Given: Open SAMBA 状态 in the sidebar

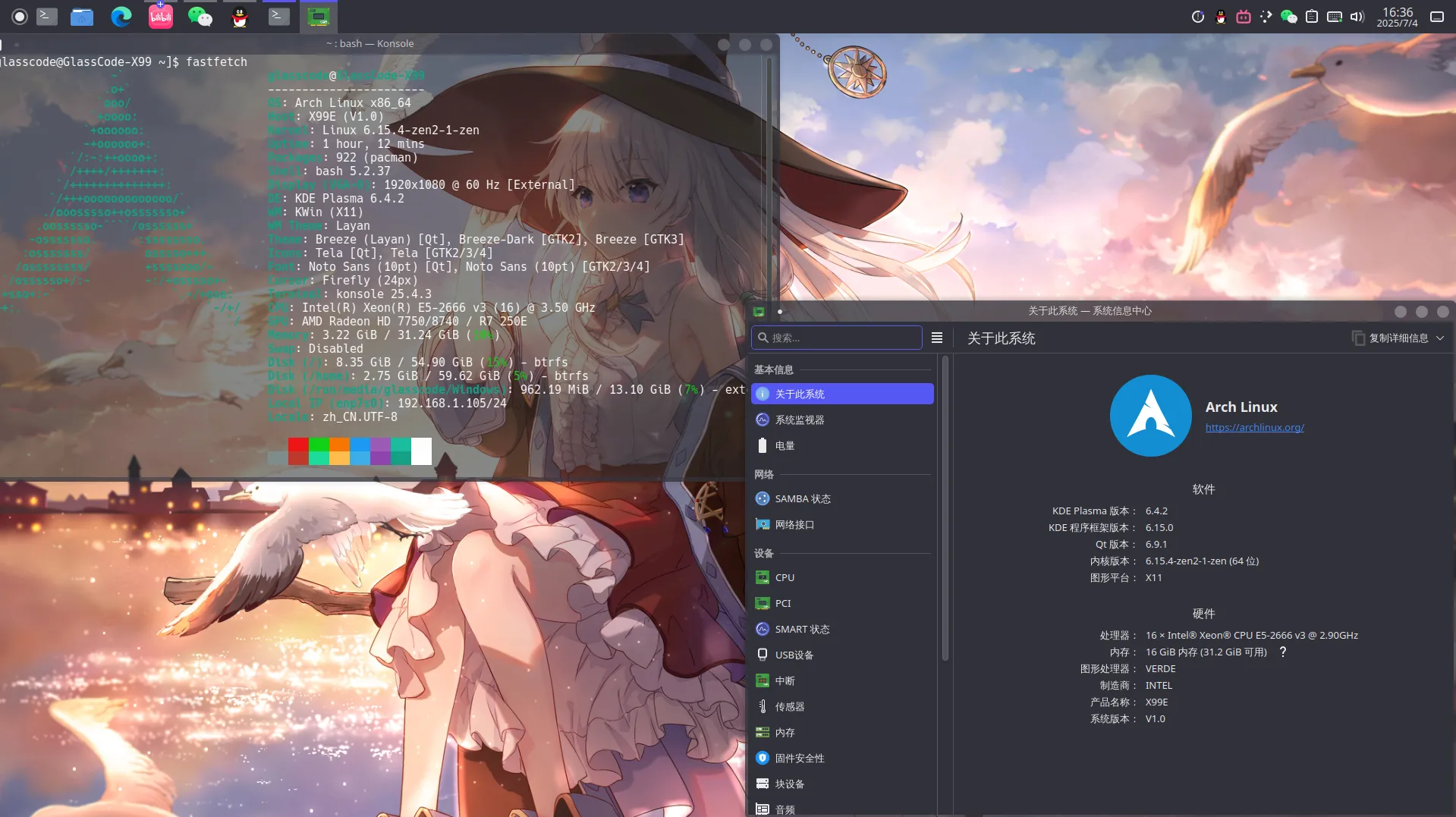Looking at the screenshot, I should pyautogui.click(x=842, y=498).
